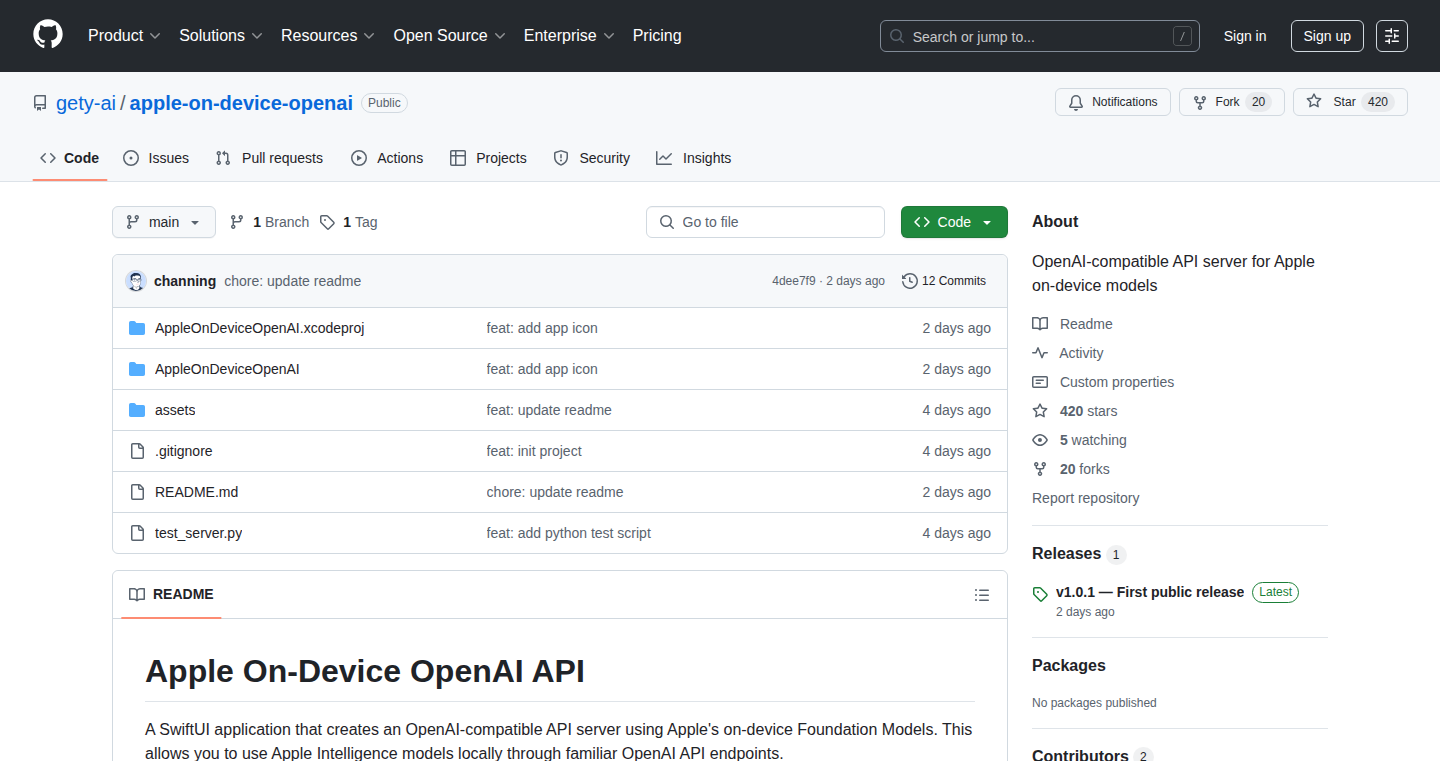Screen dimensions: 1440x761
Task: Open the AppleOnDeviceOpenAI.xcodeproj folder
Action: 259,328
